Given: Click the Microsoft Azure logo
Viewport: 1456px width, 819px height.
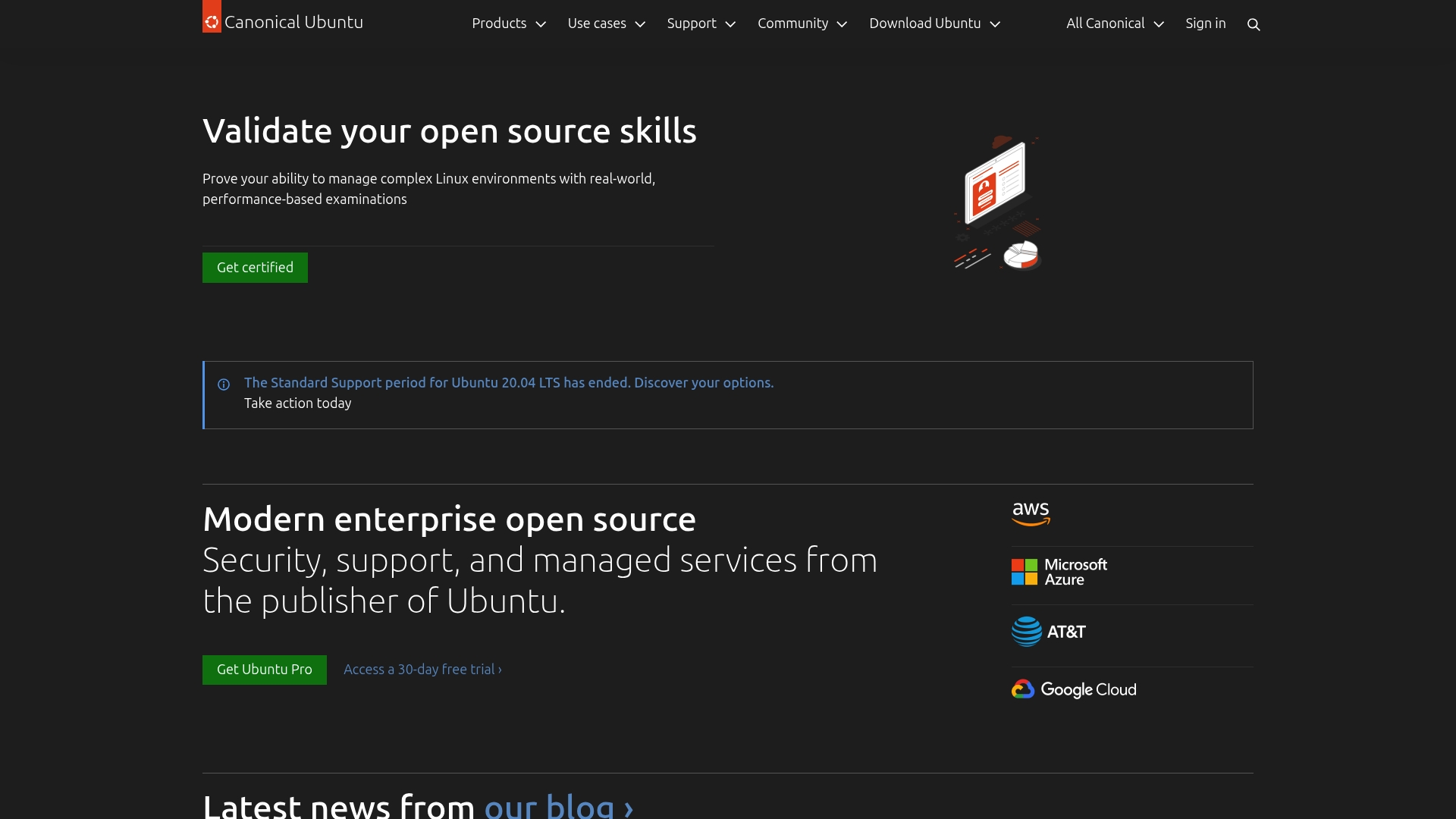Looking at the screenshot, I should point(1059,572).
